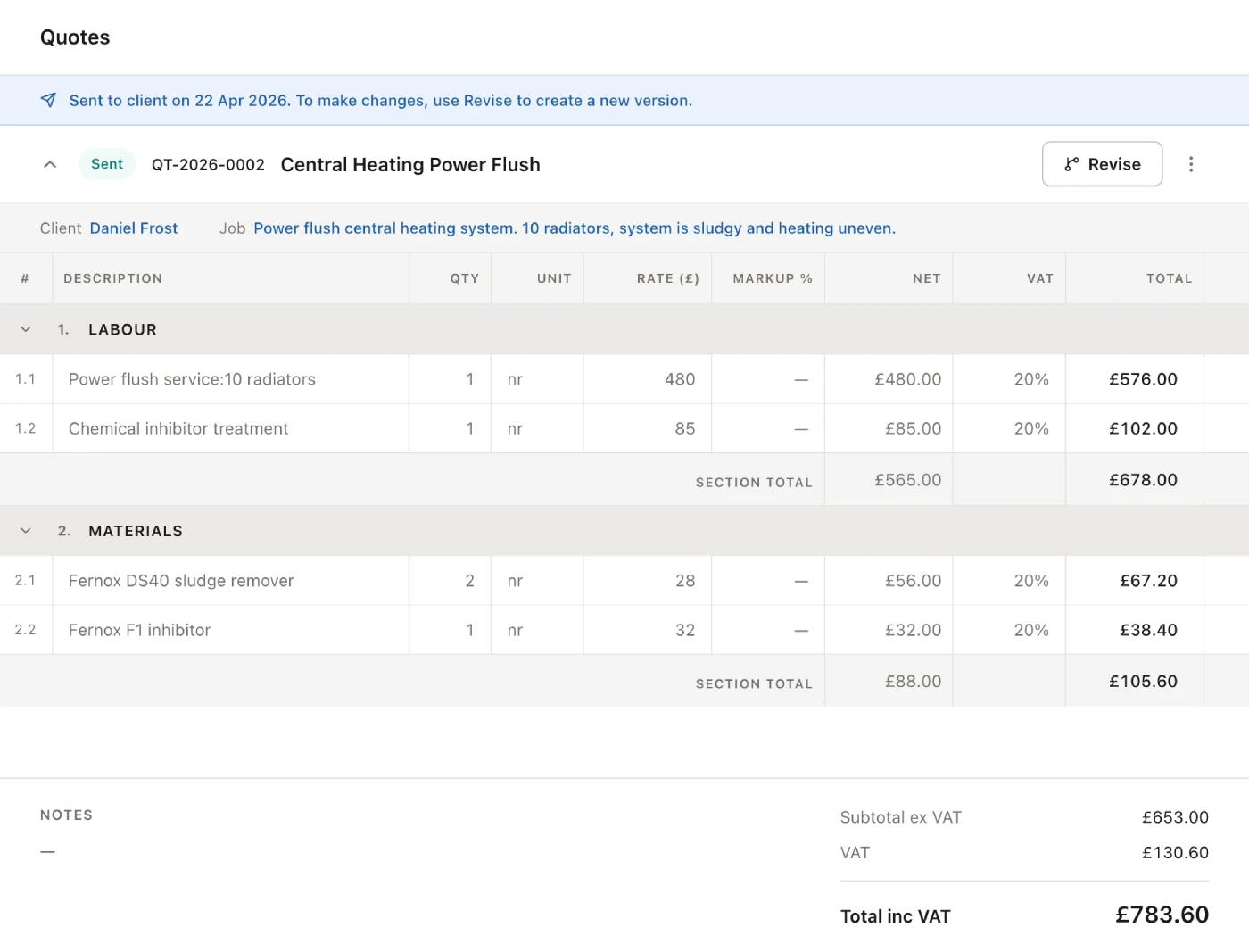Select the Fernox F1 inhibitor row

point(624,630)
